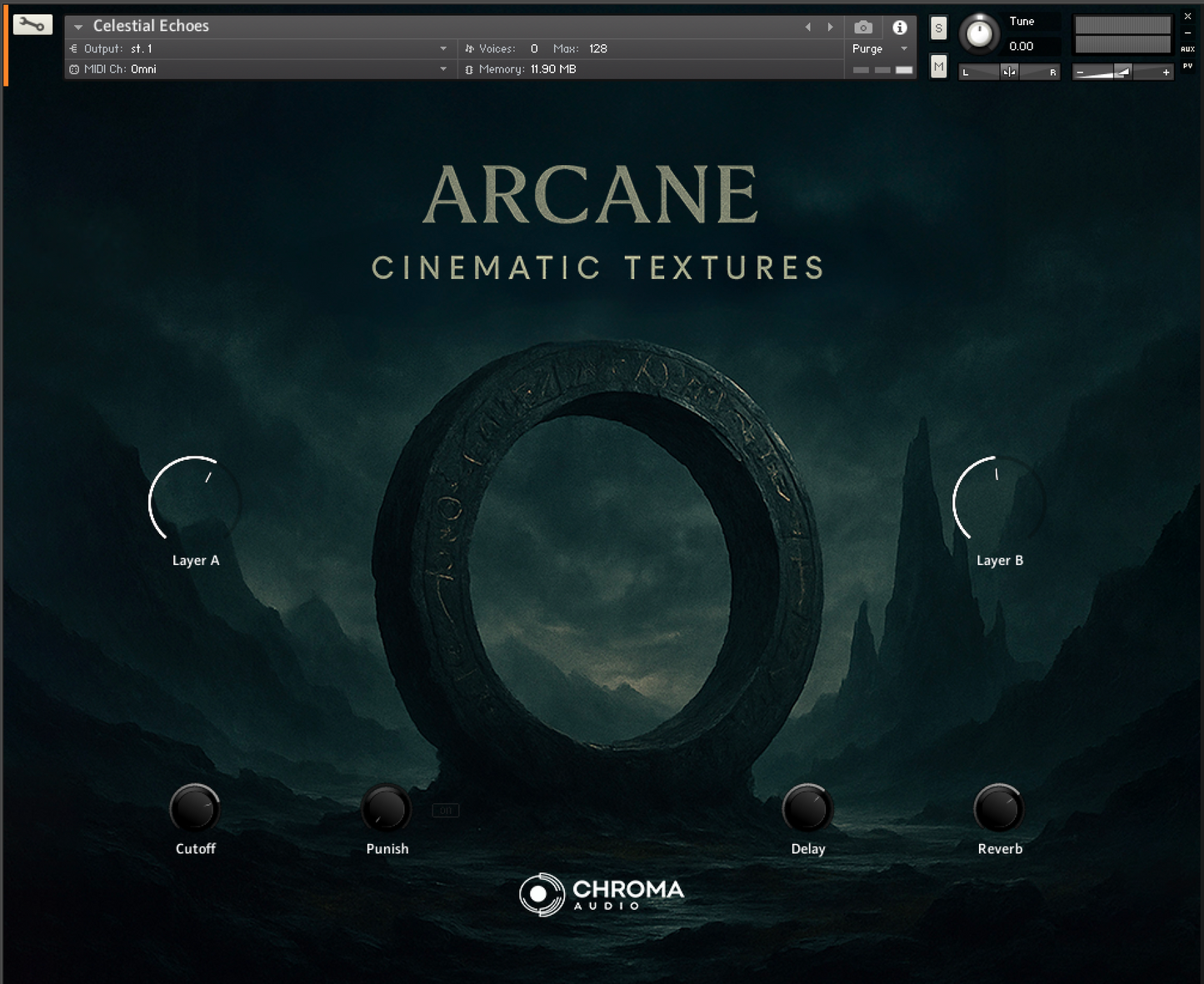Solo the Celestial Echoes instrument
1204x984 pixels.
click(938, 27)
